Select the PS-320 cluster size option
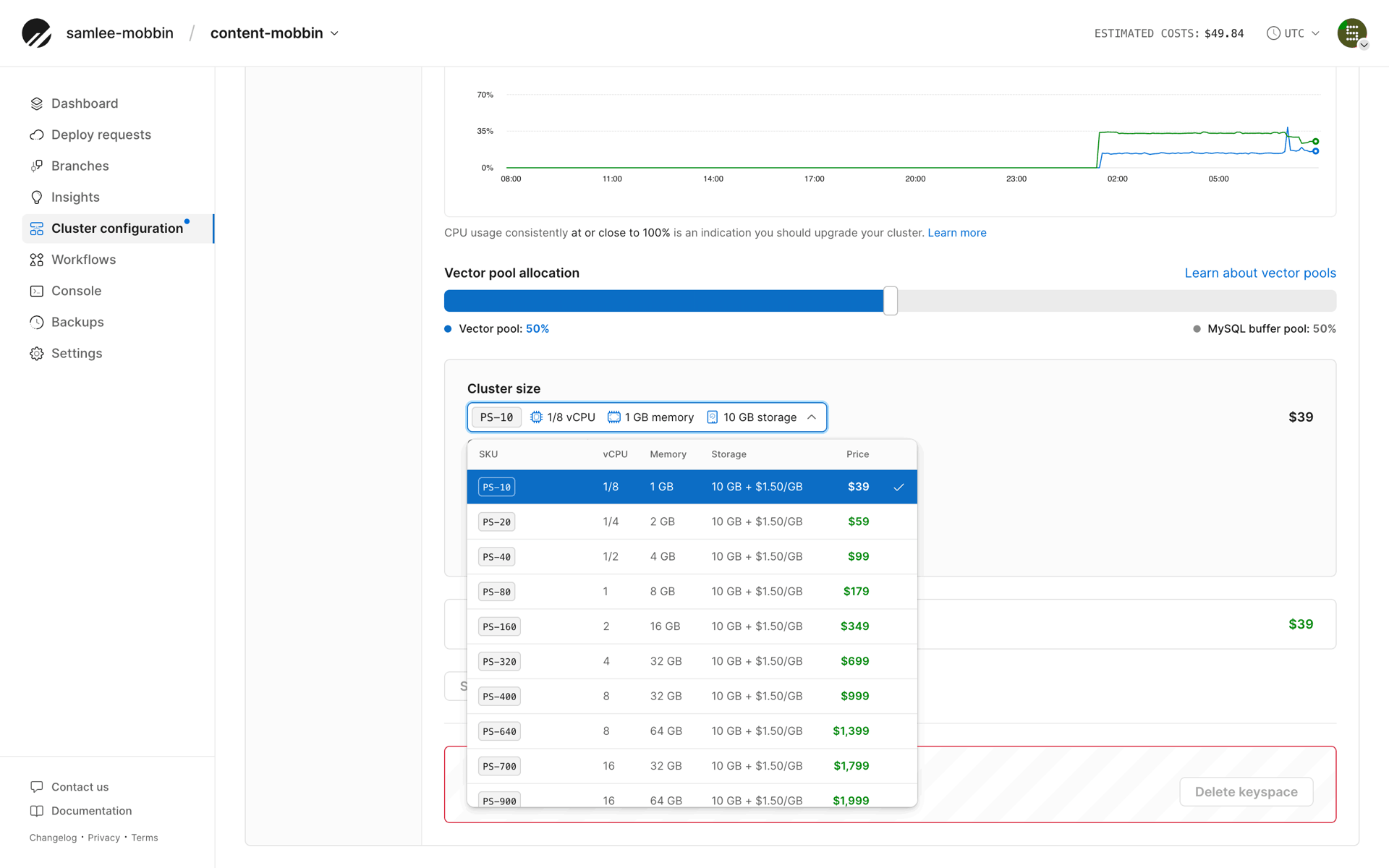1389x868 pixels. pos(692,661)
